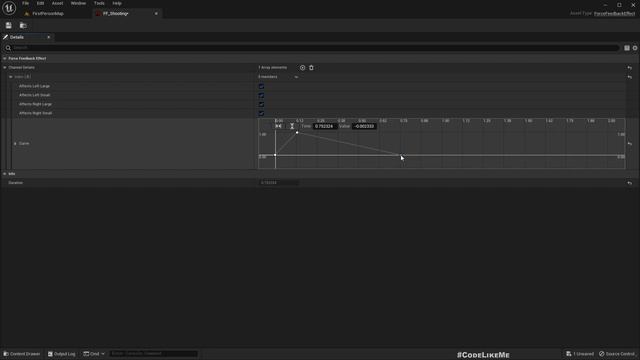Close the Details panel tab

(x=49, y=37)
